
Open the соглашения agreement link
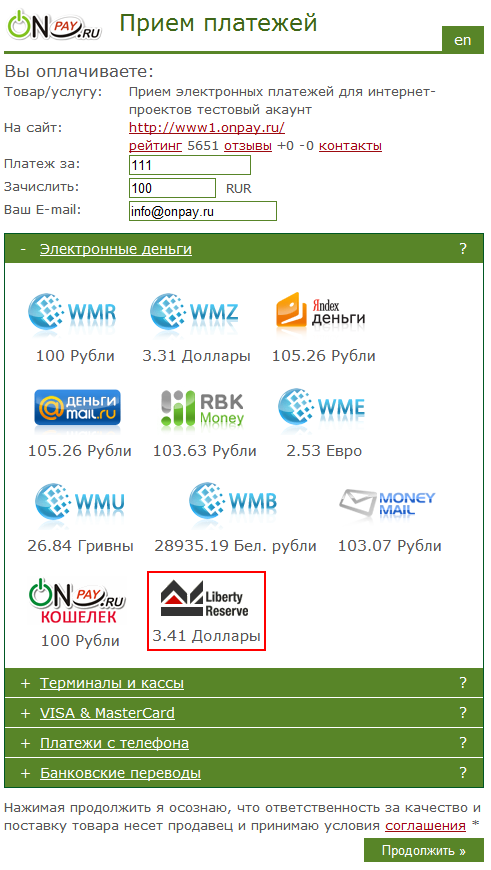(426, 826)
